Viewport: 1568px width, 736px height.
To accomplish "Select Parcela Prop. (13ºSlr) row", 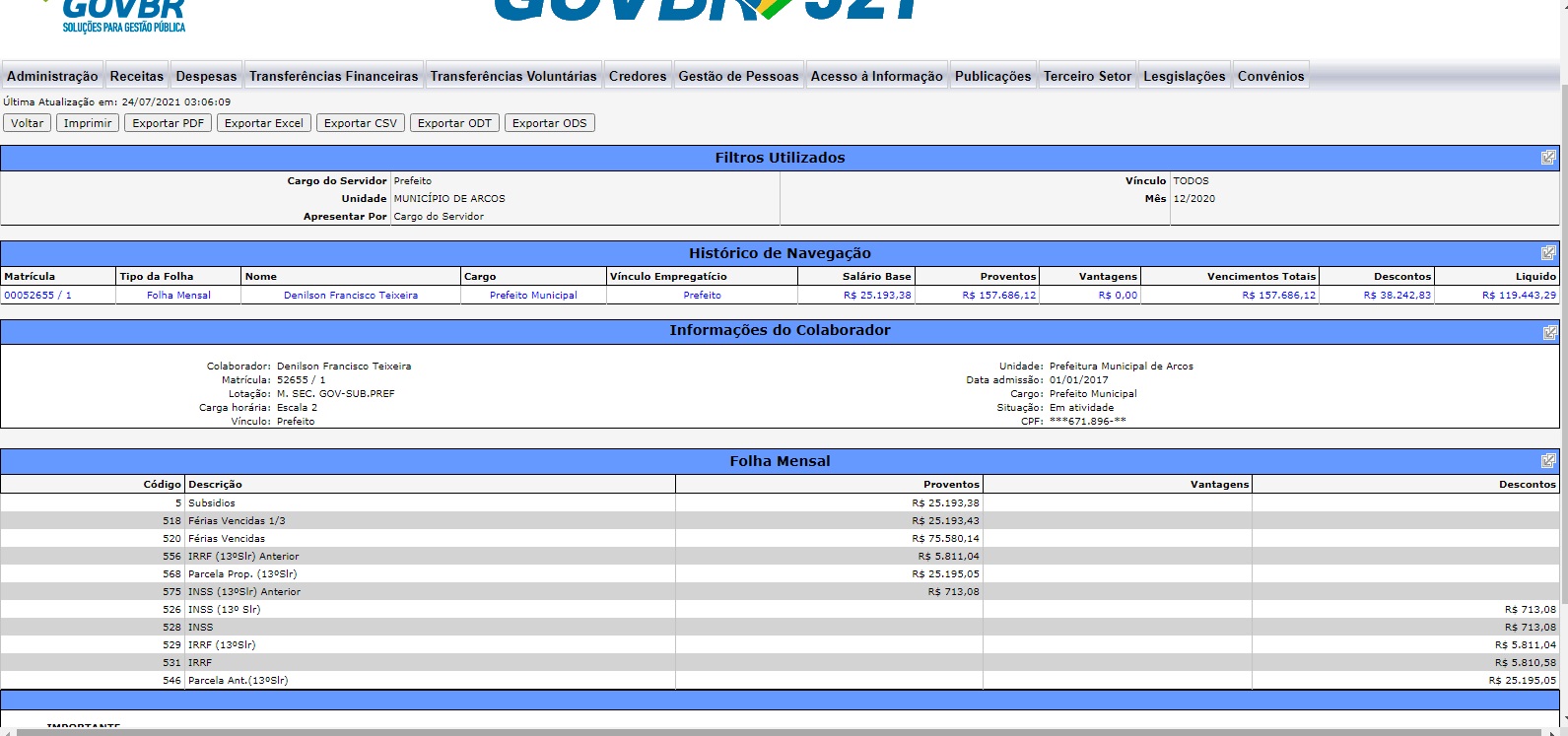I will pyautogui.click(x=780, y=573).
